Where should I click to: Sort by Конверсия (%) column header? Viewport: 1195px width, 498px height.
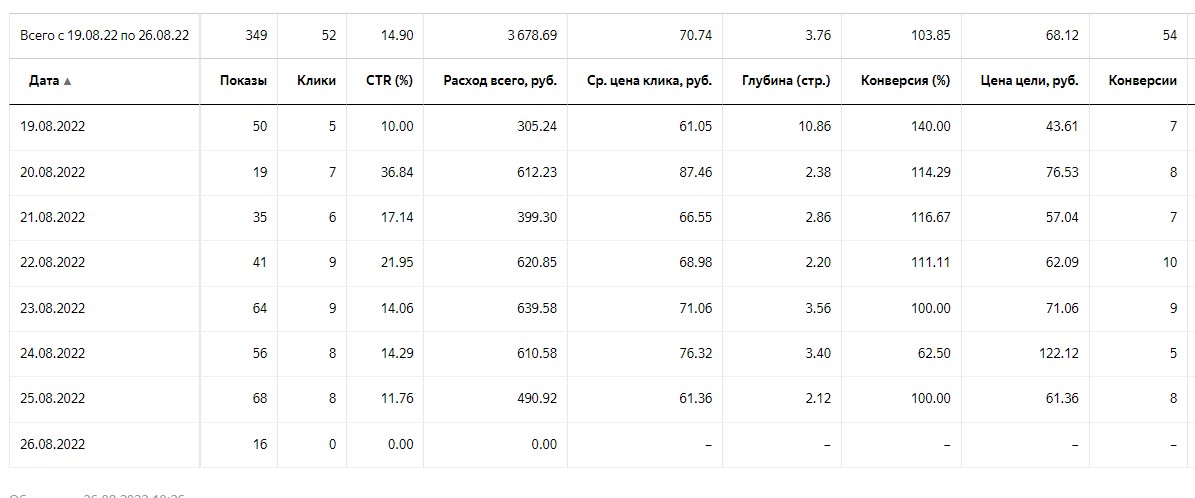coord(905,81)
